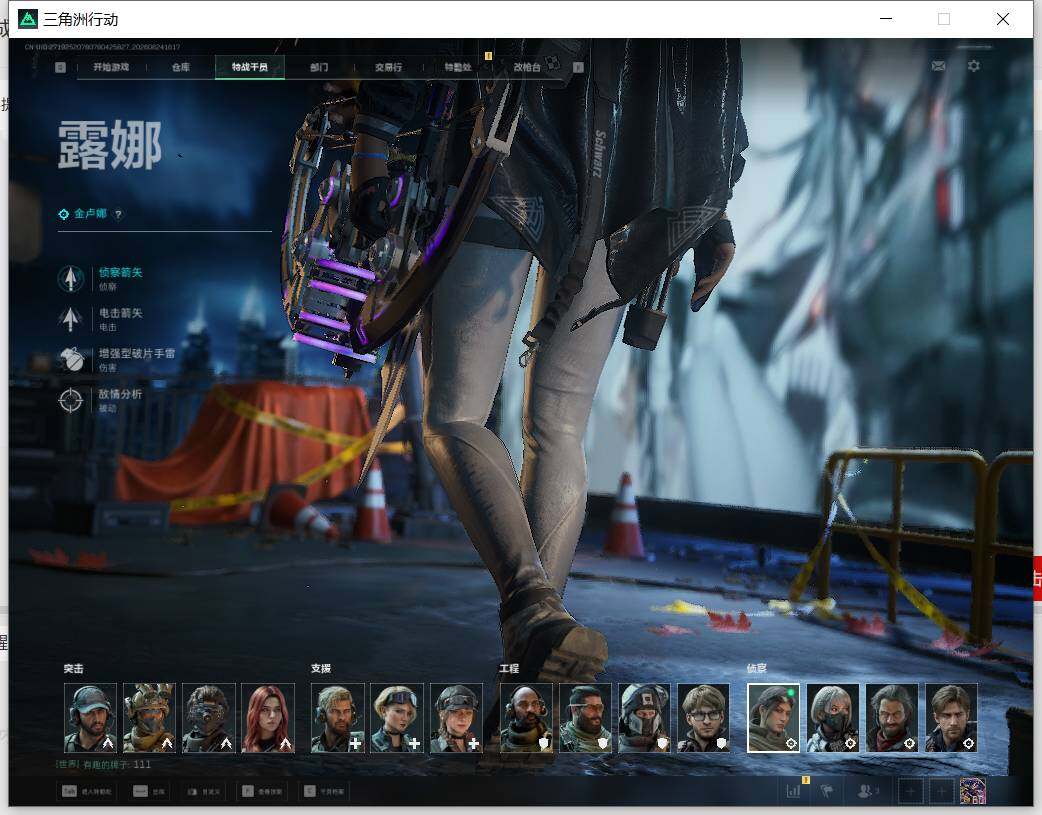Screen dimensions: 1042x815
Task: Click the previous-tab arrow left of 开始游戏
Action: click(60, 67)
